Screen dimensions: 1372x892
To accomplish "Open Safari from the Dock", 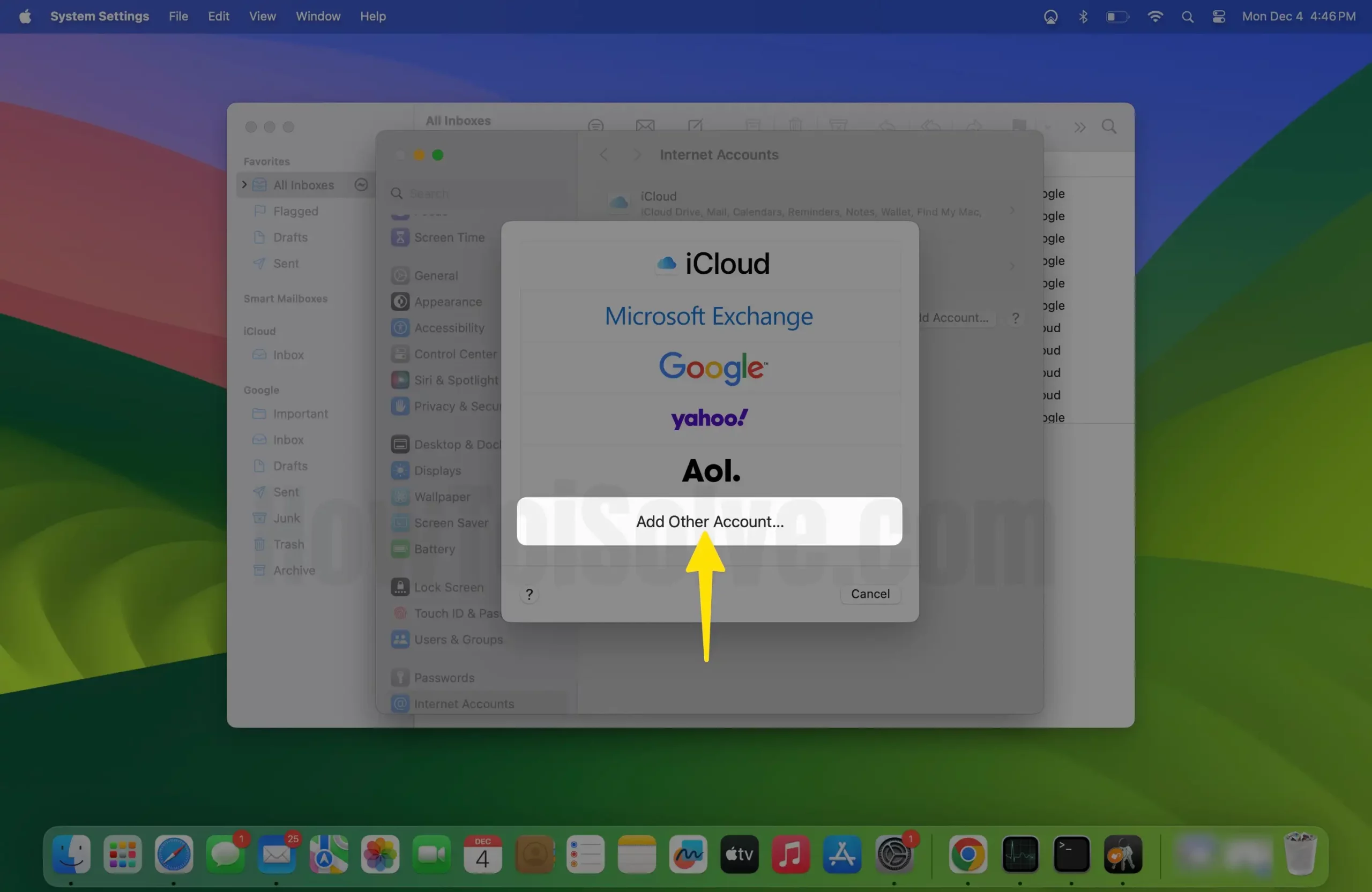I will (x=174, y=853).
